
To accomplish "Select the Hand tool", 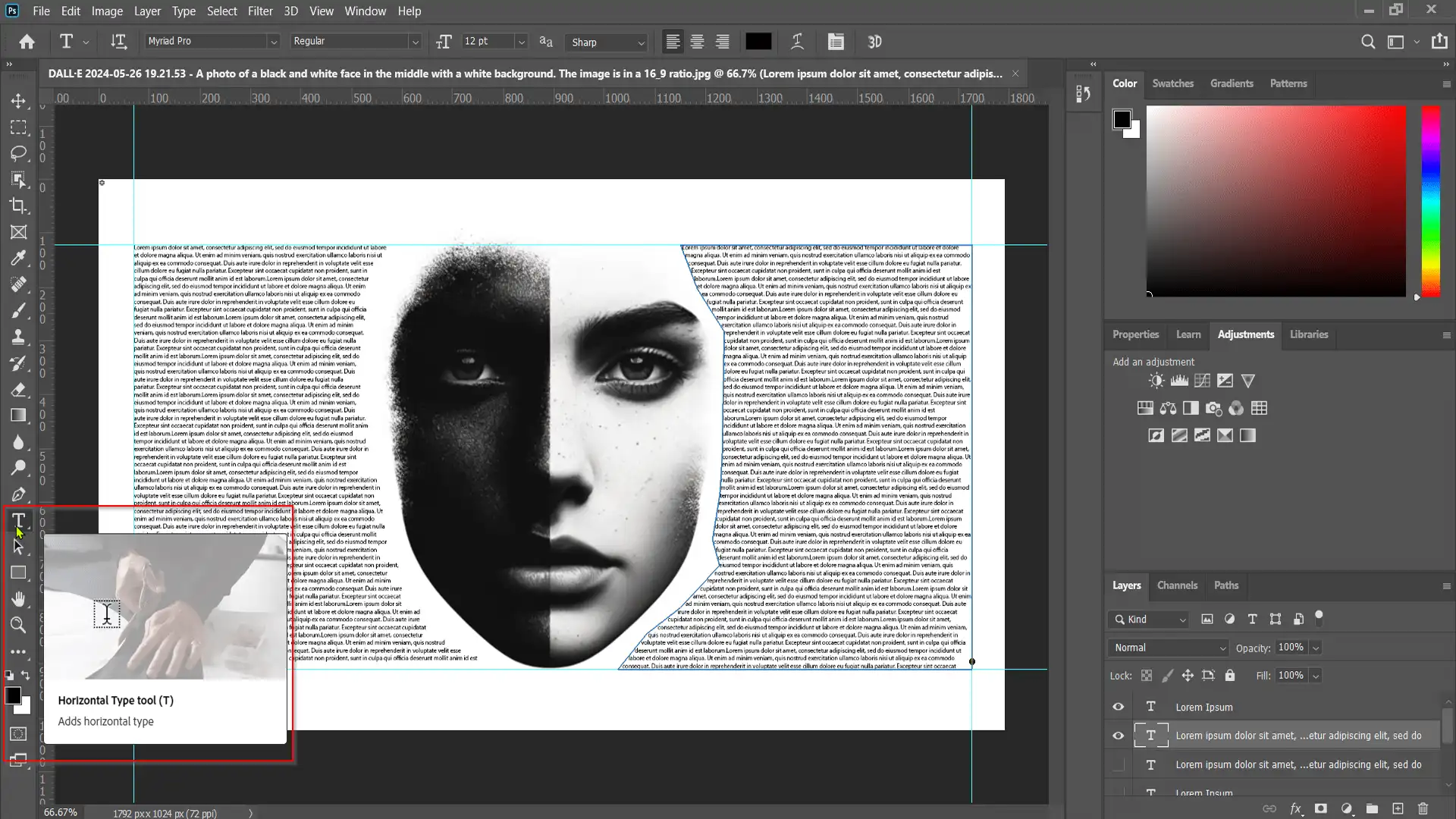I will (x=18, y=599).
